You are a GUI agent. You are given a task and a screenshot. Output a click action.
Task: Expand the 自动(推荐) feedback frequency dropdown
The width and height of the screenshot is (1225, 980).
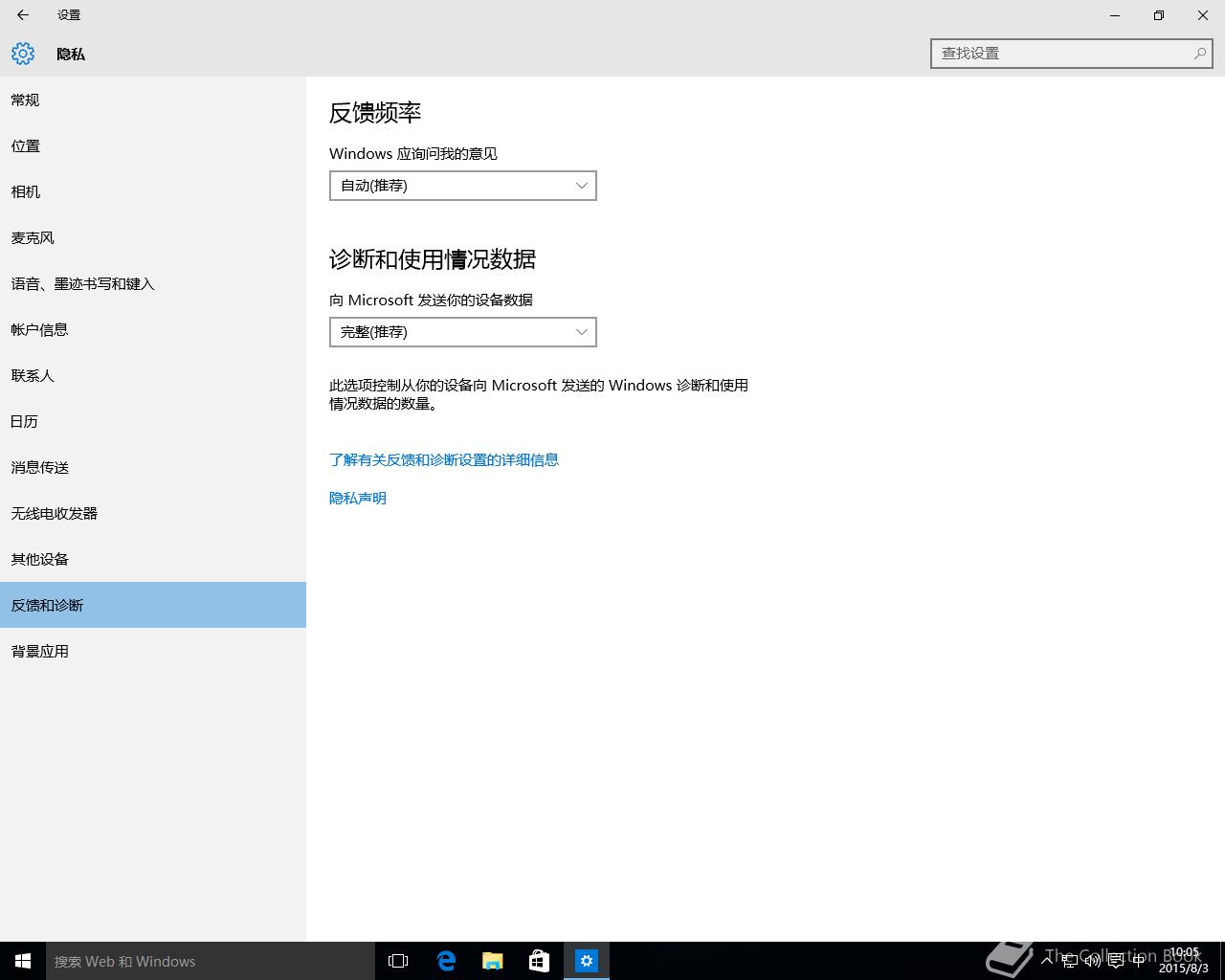[x=463, y=186]
